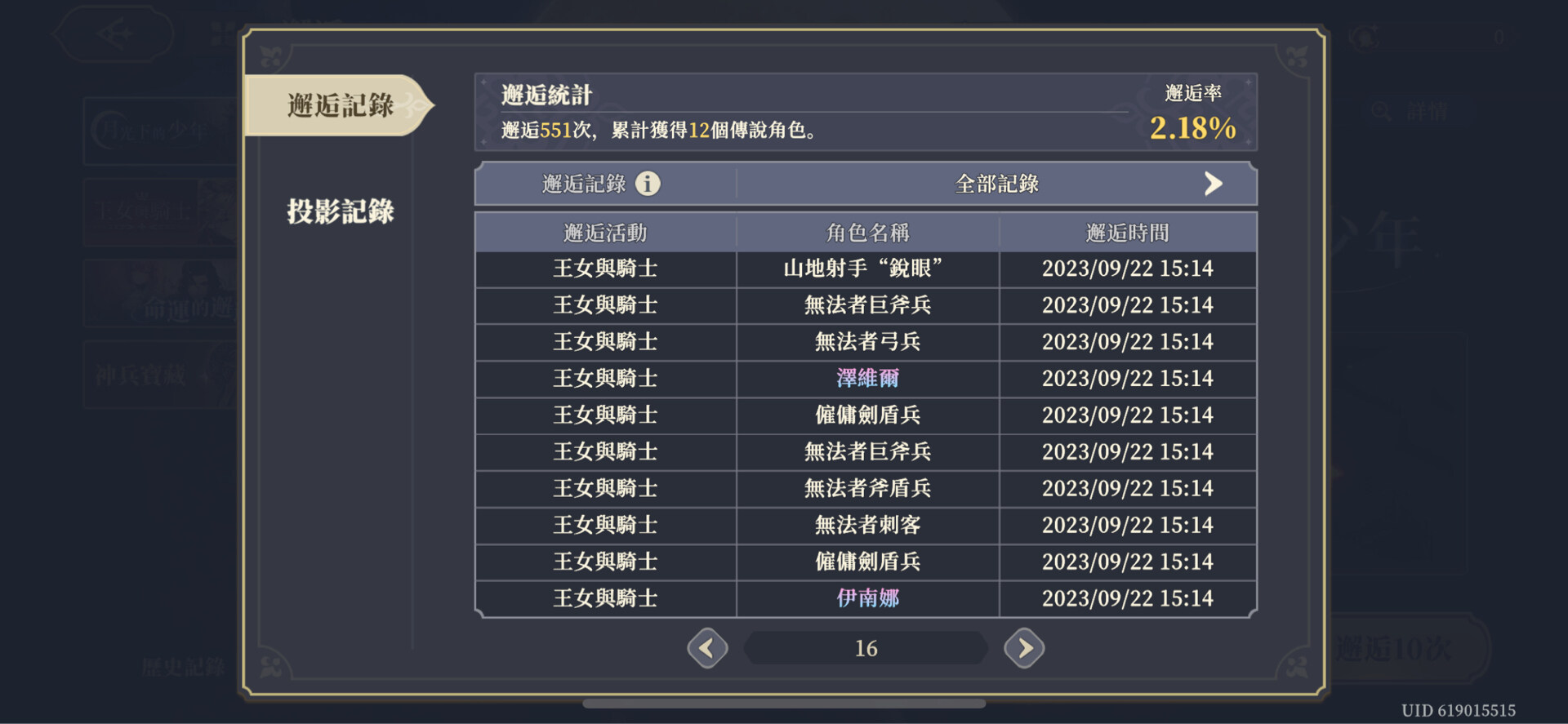Screen dimensions: 1568x724
Task: Go to the previous records page
Action: point(707,648)
